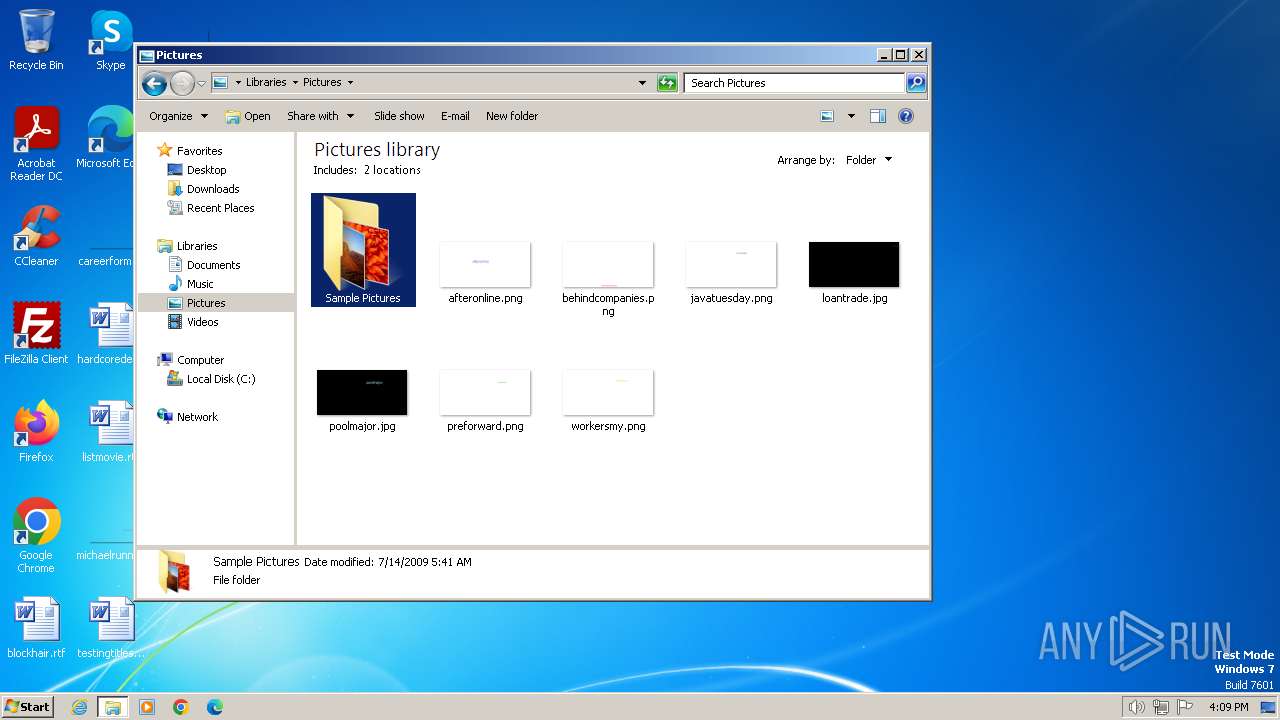Open the Arrange by Folder dropdown
This screenshot has width=1280, height=720.
click(868, 160)
